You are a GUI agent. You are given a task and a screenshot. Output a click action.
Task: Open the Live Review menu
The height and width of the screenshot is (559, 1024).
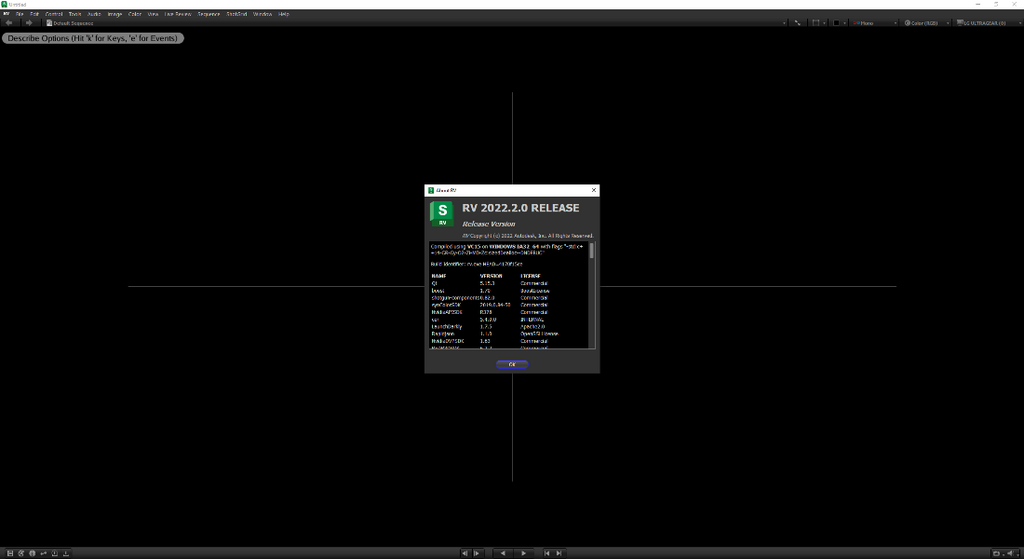[178, 14]
